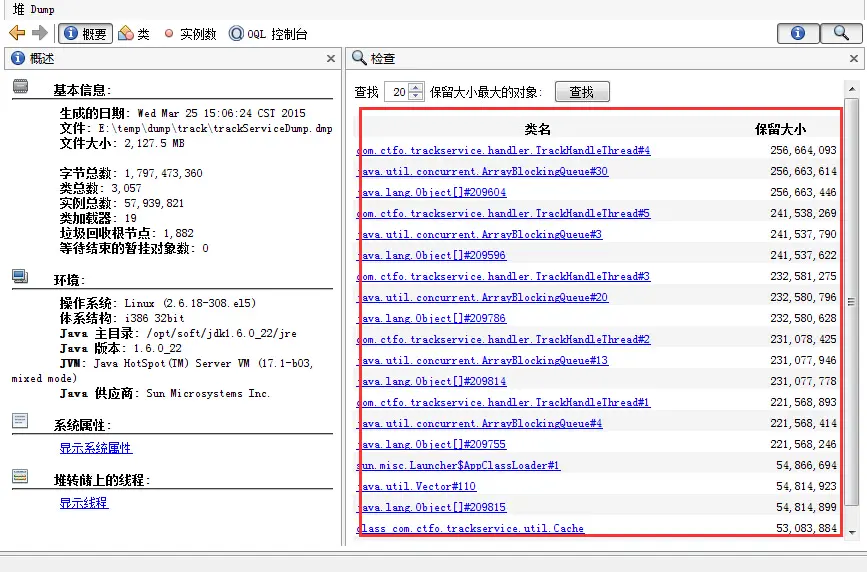The height and width of the screenshot is (572, 867).
Task: Click the 操作系统 Linux version text
Action: [x=190, y=303]
